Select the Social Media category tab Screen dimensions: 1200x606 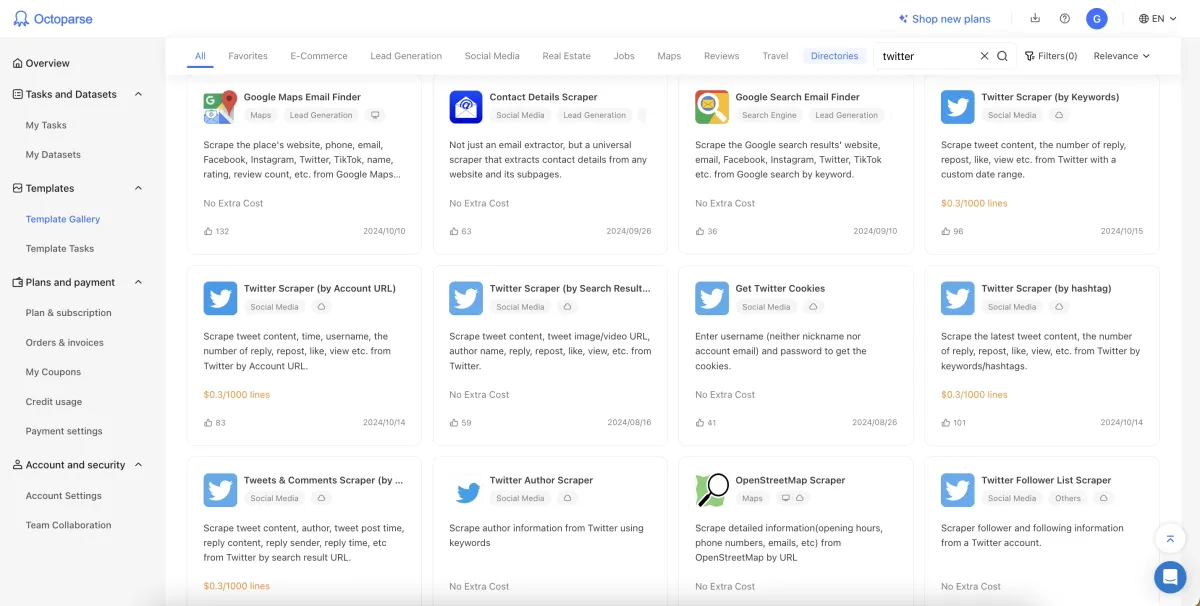pos(492,56)
